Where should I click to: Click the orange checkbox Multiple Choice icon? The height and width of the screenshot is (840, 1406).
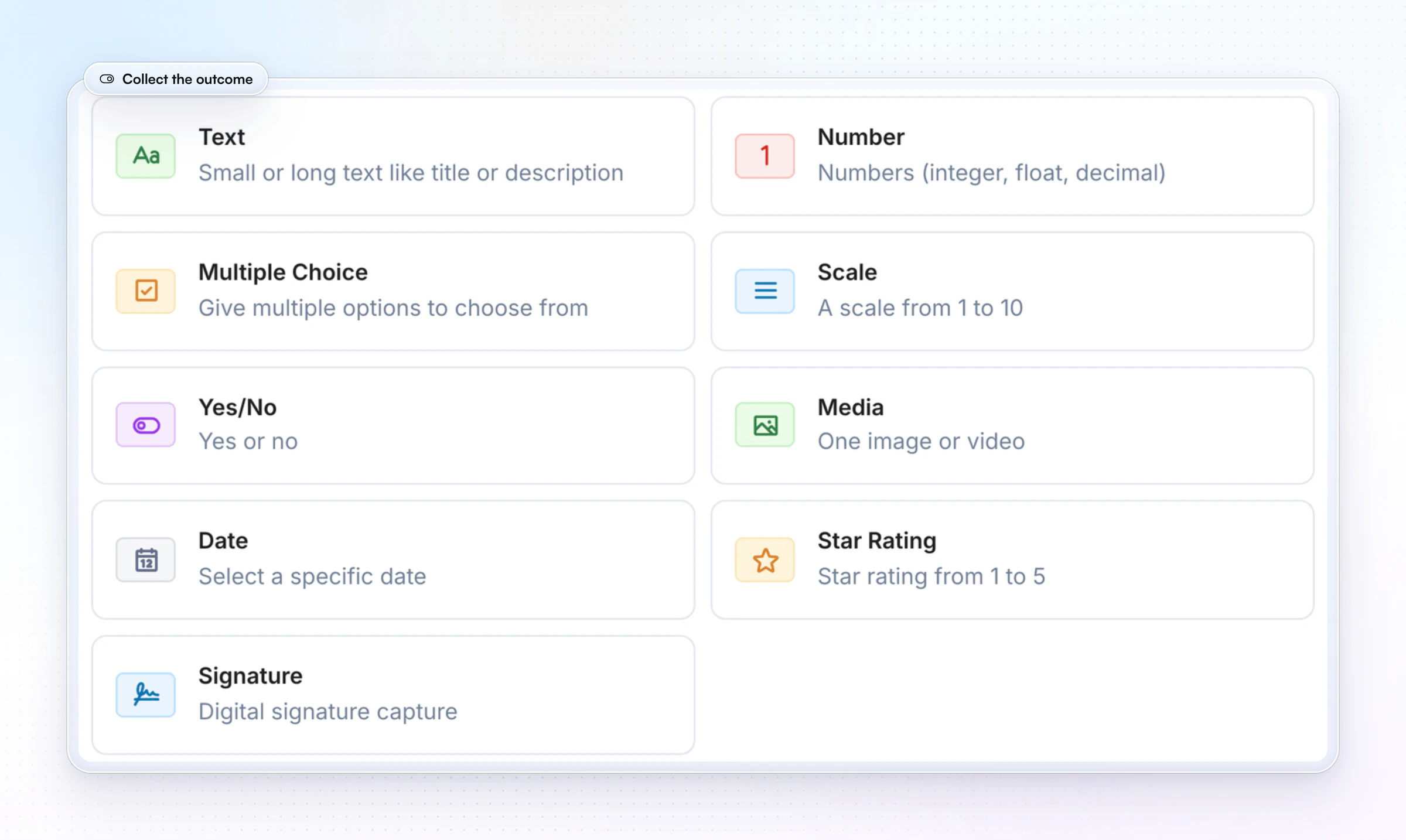click(x=145, y=291)
